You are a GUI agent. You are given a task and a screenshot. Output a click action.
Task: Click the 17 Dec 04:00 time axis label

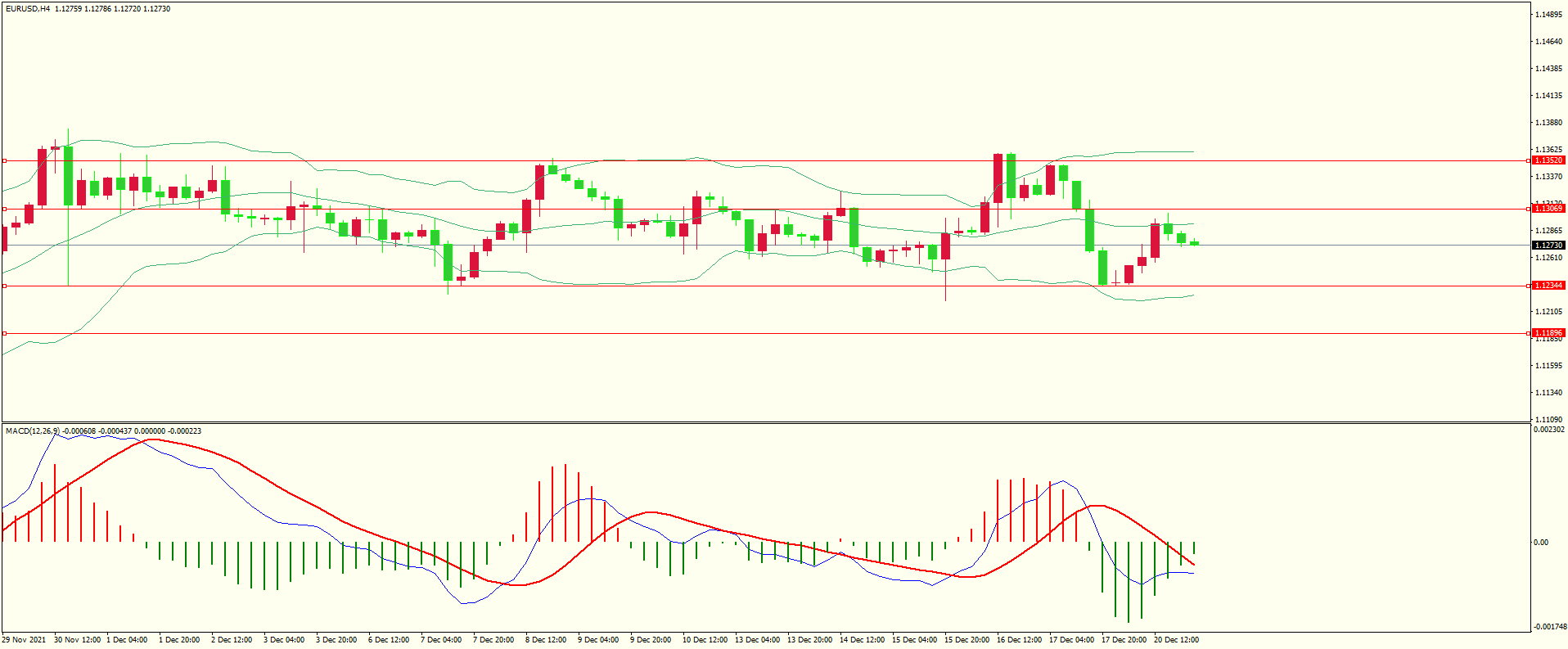tap(1072, 640)
